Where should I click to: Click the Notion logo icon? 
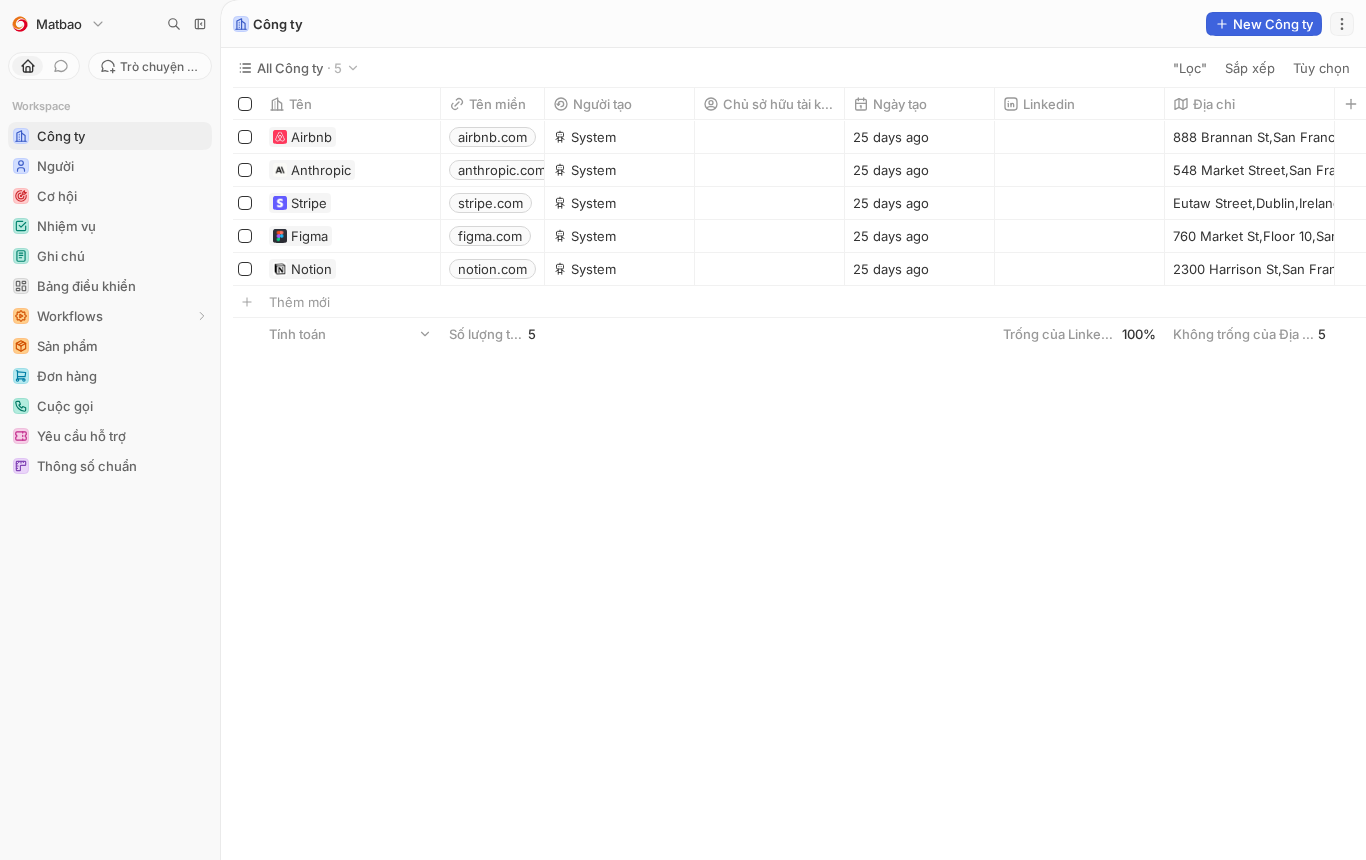point(280,269)
